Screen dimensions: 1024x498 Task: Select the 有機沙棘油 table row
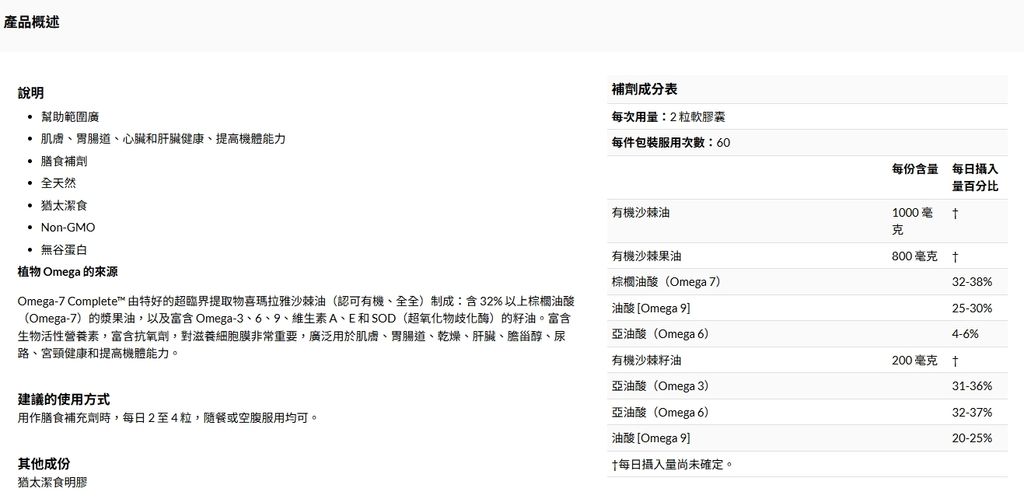click(641, 213)
